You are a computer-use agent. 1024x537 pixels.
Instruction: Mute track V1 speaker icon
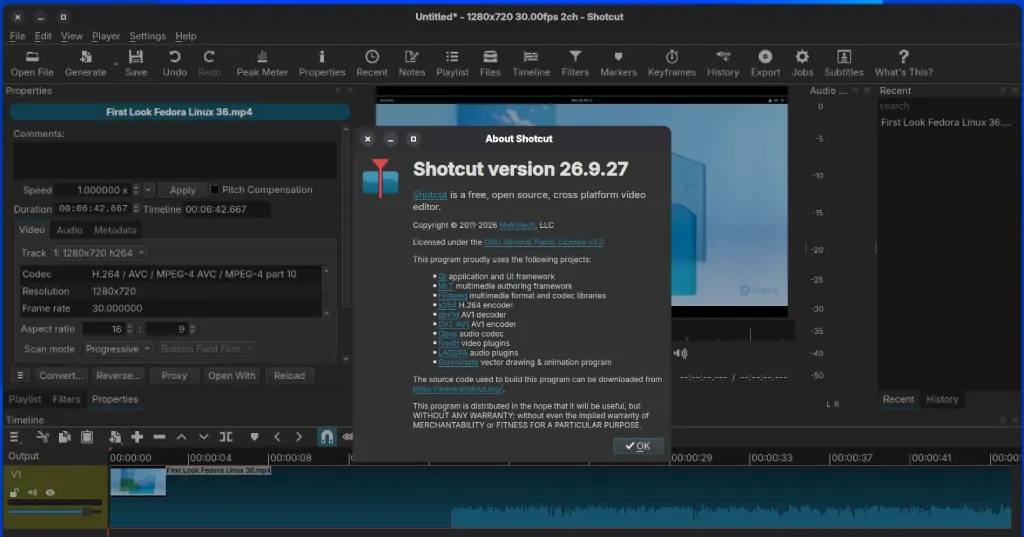point(32,493)
